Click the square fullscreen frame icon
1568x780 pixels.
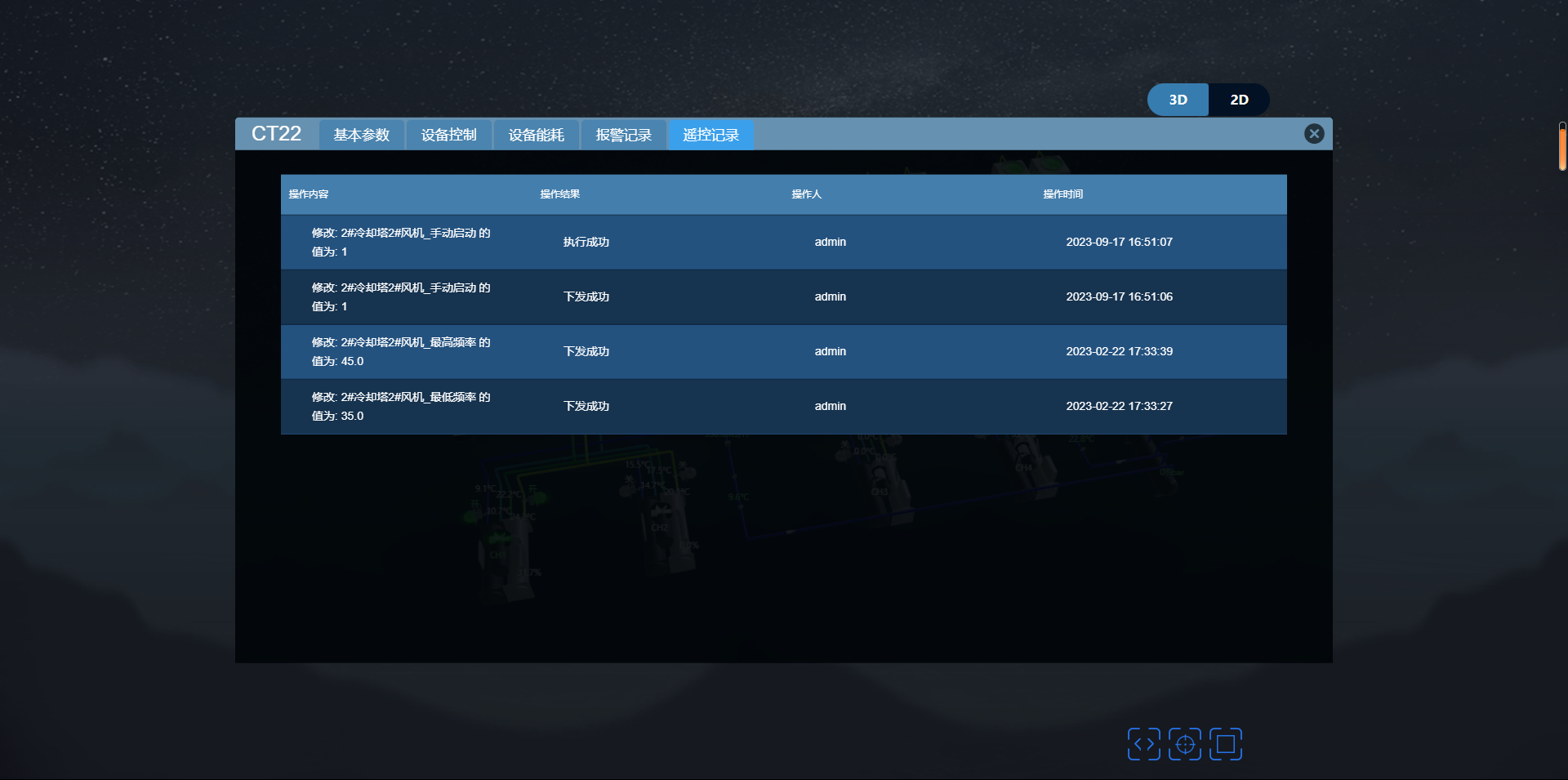click(1225, 744)
